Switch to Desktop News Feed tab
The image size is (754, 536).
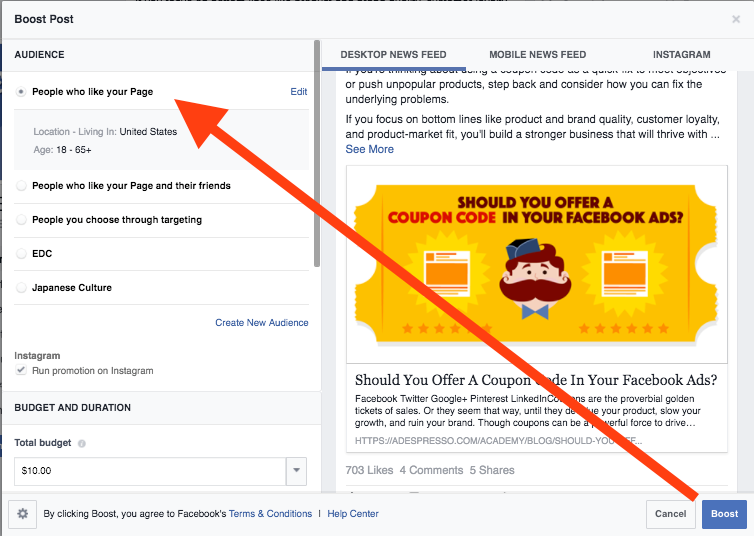coord(393,55)
